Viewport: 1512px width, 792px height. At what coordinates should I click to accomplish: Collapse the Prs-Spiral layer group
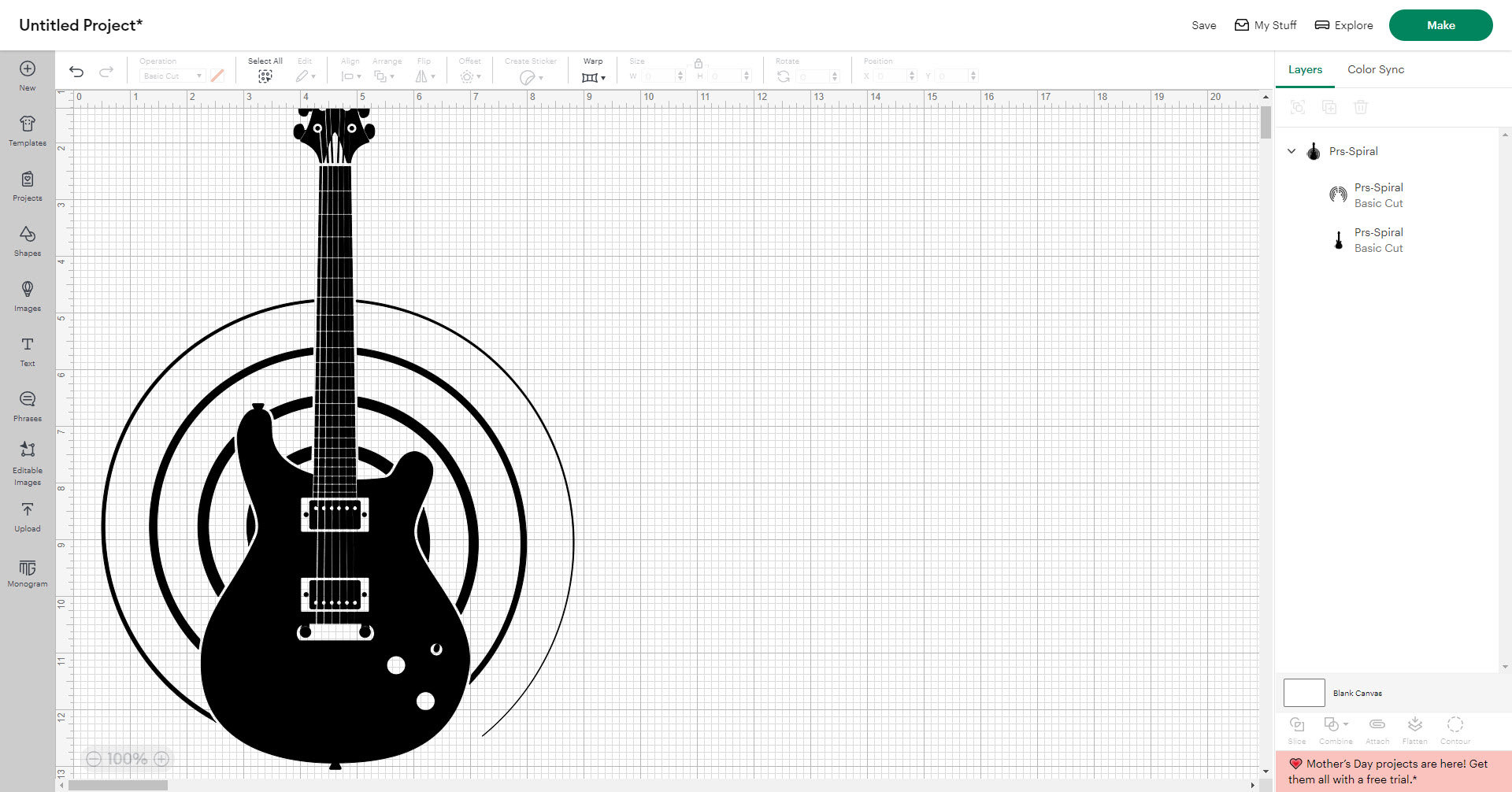coord(1291,151)
